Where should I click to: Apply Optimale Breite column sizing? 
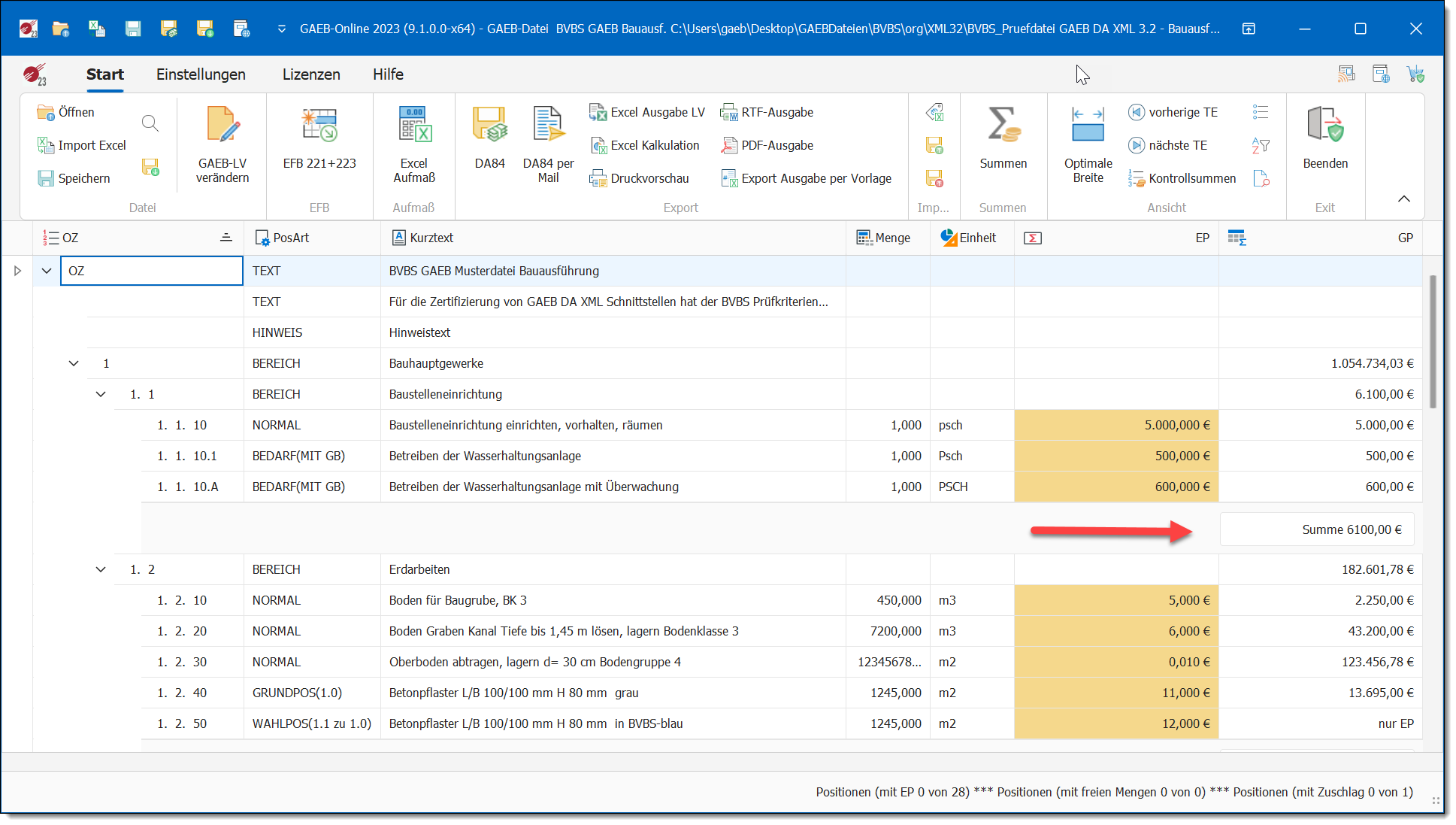(x=1088, y=126)
